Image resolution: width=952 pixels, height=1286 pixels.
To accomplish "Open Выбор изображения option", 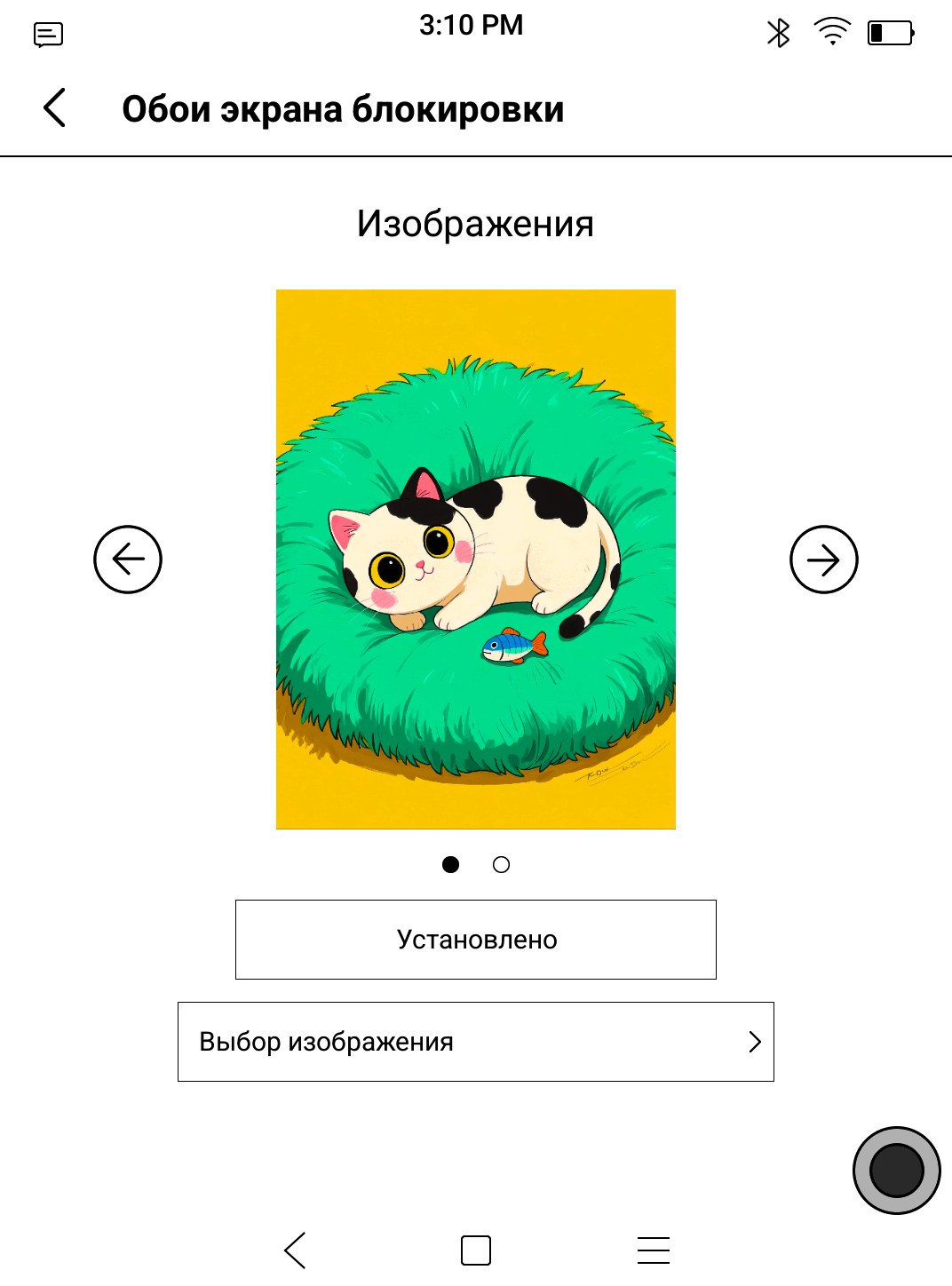I will pos(476,1042).
